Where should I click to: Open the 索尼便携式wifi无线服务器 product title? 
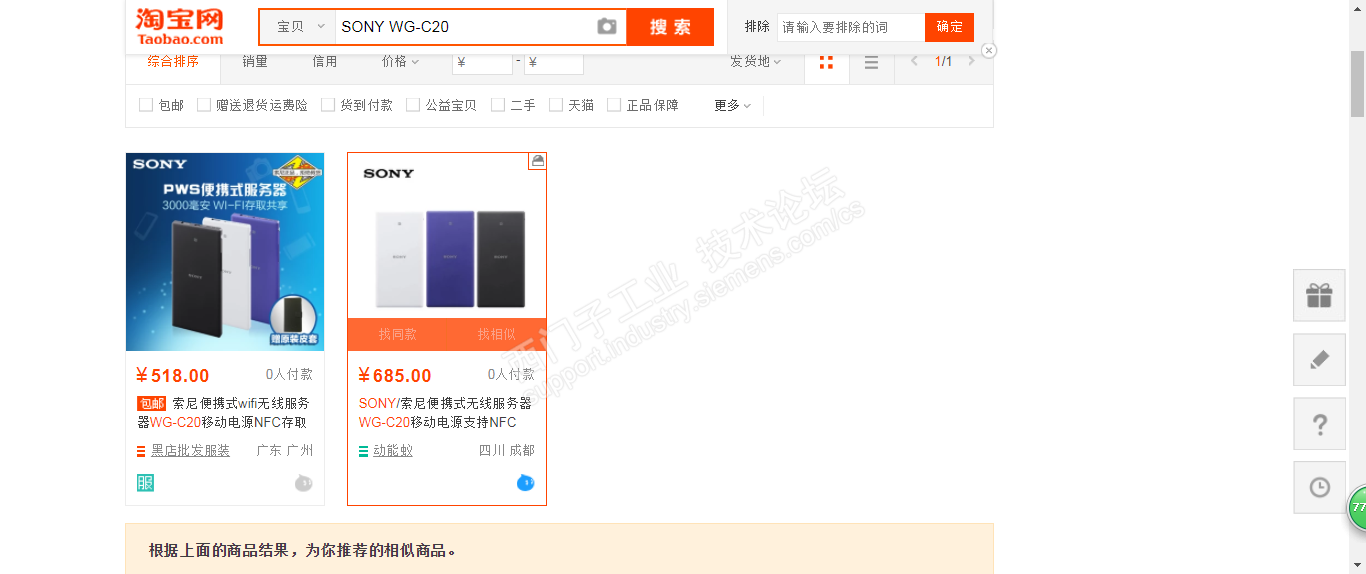224,413
